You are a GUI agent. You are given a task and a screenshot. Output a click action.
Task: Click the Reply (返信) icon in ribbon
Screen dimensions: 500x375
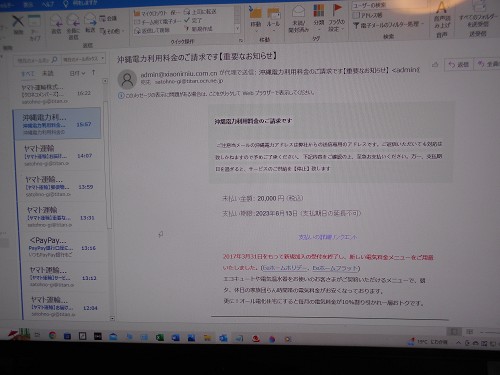(56, 21)
